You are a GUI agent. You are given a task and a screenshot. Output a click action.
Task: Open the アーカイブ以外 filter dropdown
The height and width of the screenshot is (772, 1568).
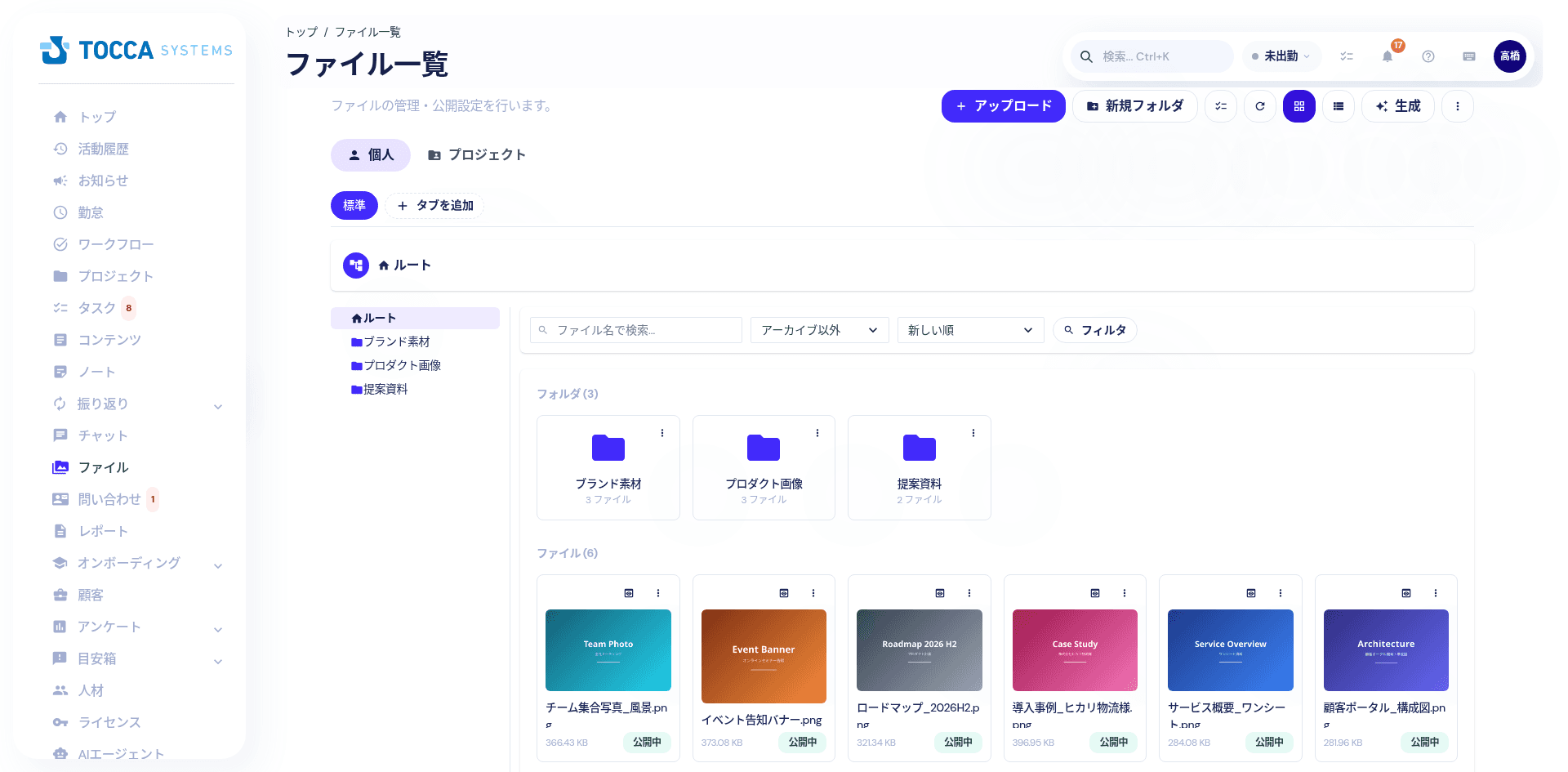(819, 330)
